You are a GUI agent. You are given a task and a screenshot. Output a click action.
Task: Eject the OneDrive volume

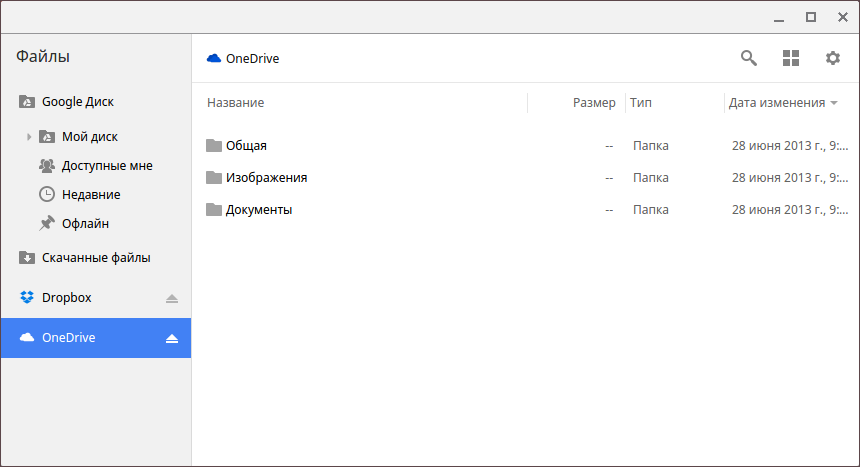coord(172,338)
